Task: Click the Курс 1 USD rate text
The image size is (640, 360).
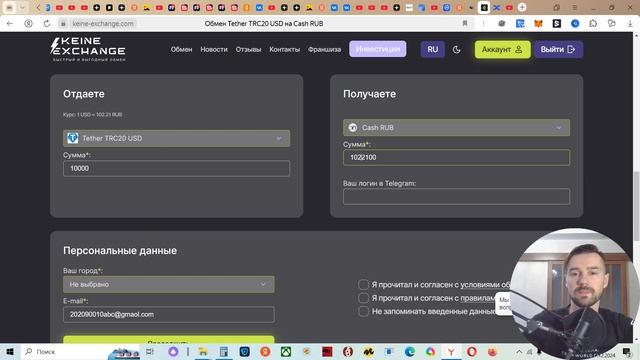Action: point(92,115)
